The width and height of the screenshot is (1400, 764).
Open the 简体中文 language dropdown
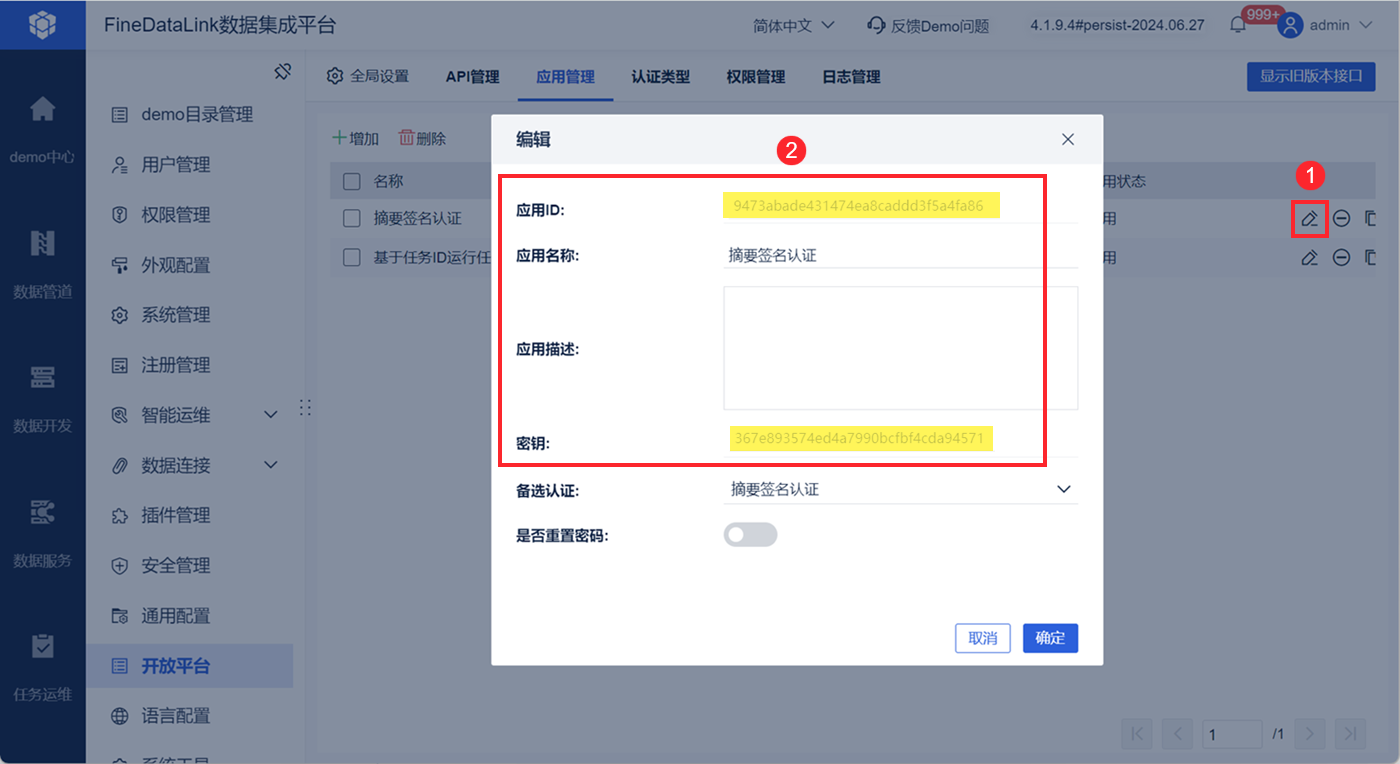(x=793, y=26)
